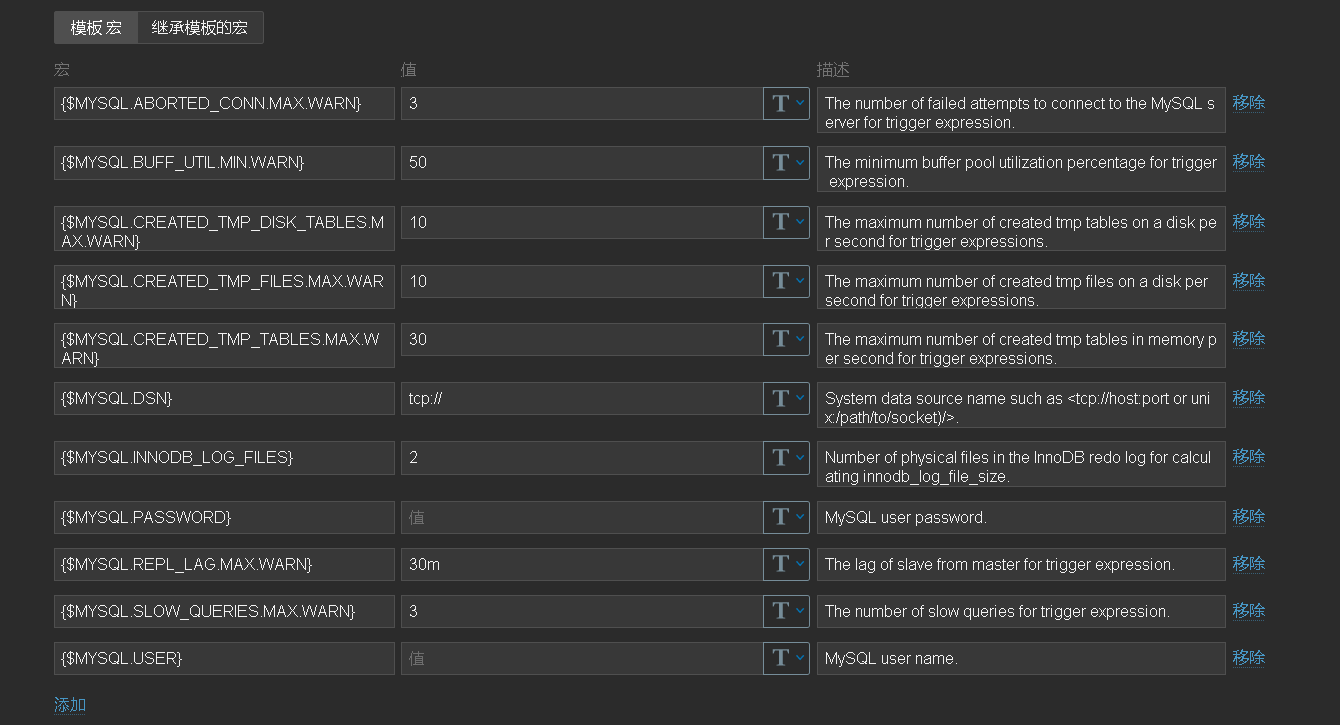Click text-type icon for {$MYSQL.CREATED_TMP_DISK_TABLES.MAX.WARN}
The height and width of the screenshot is (725, 1340).
coord(786,222)
